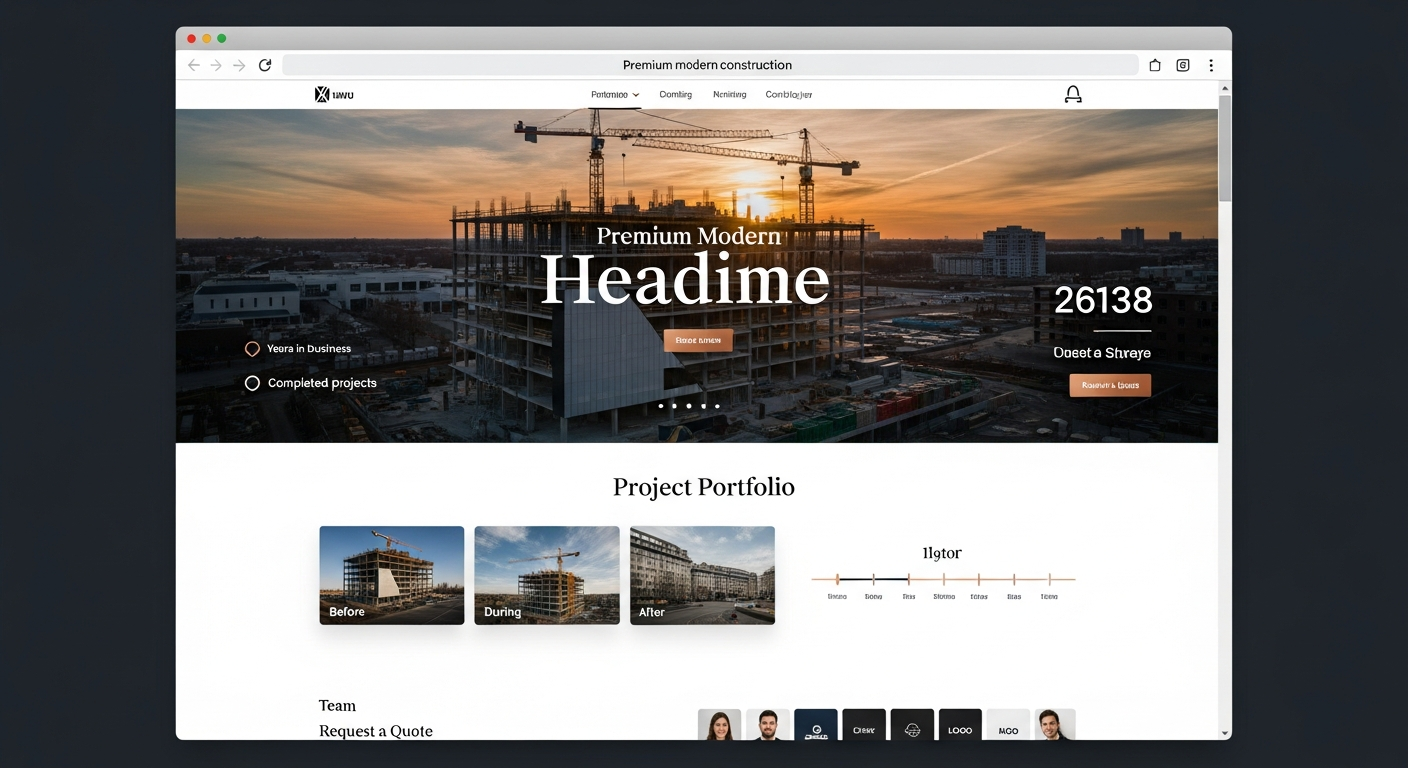Select the Completed projects radio button

pos(252,382)
